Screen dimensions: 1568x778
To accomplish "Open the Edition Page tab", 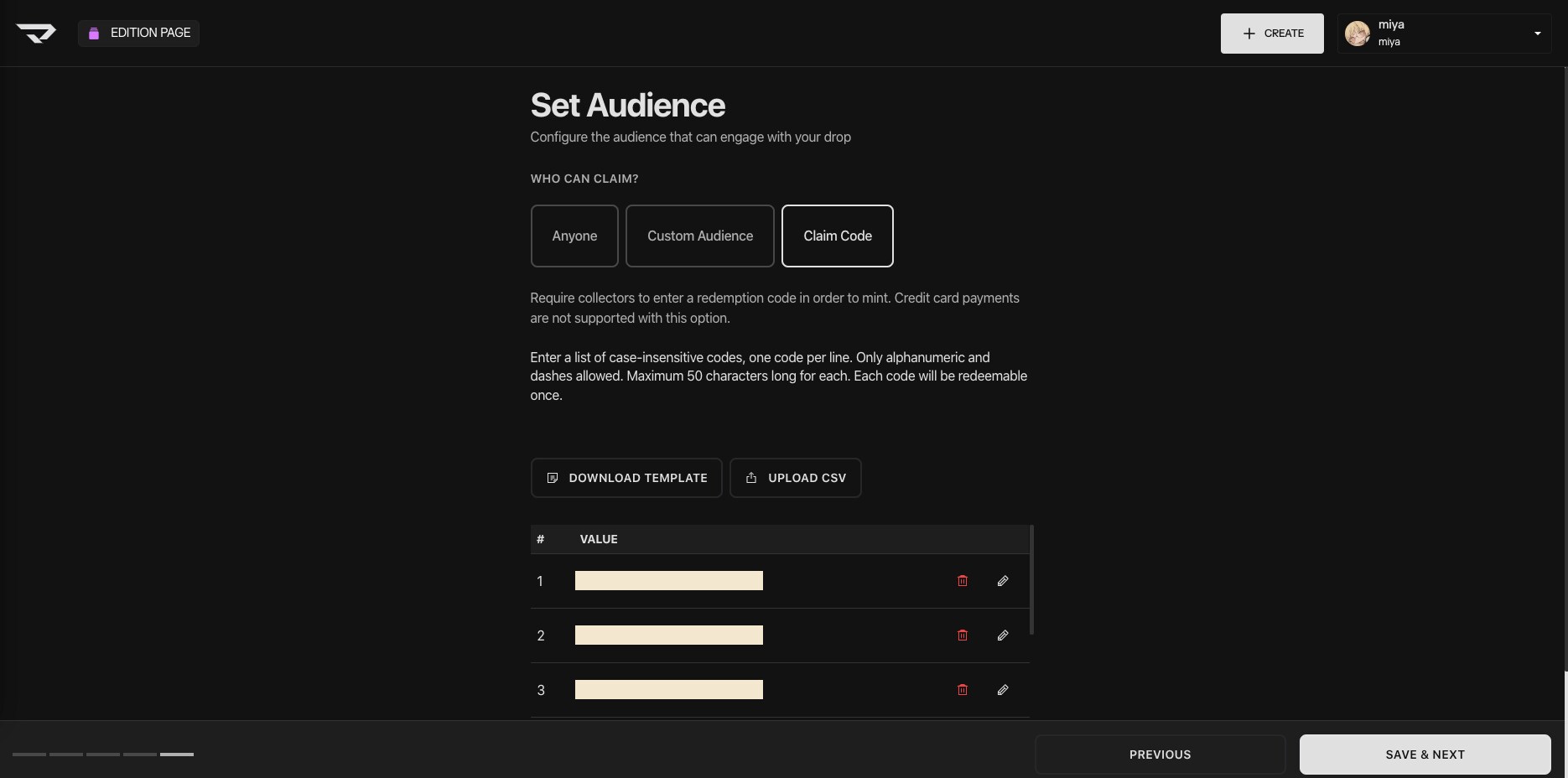I will (x=139, y=33).
